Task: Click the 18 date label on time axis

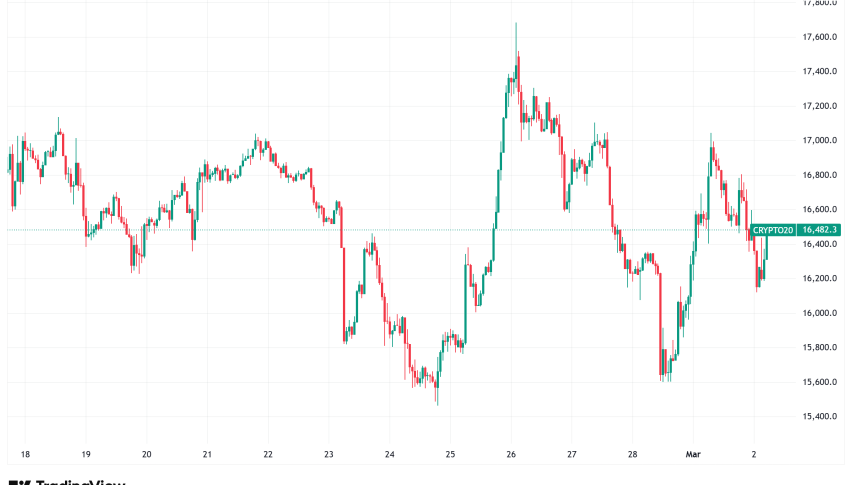Action: (24, 452)
